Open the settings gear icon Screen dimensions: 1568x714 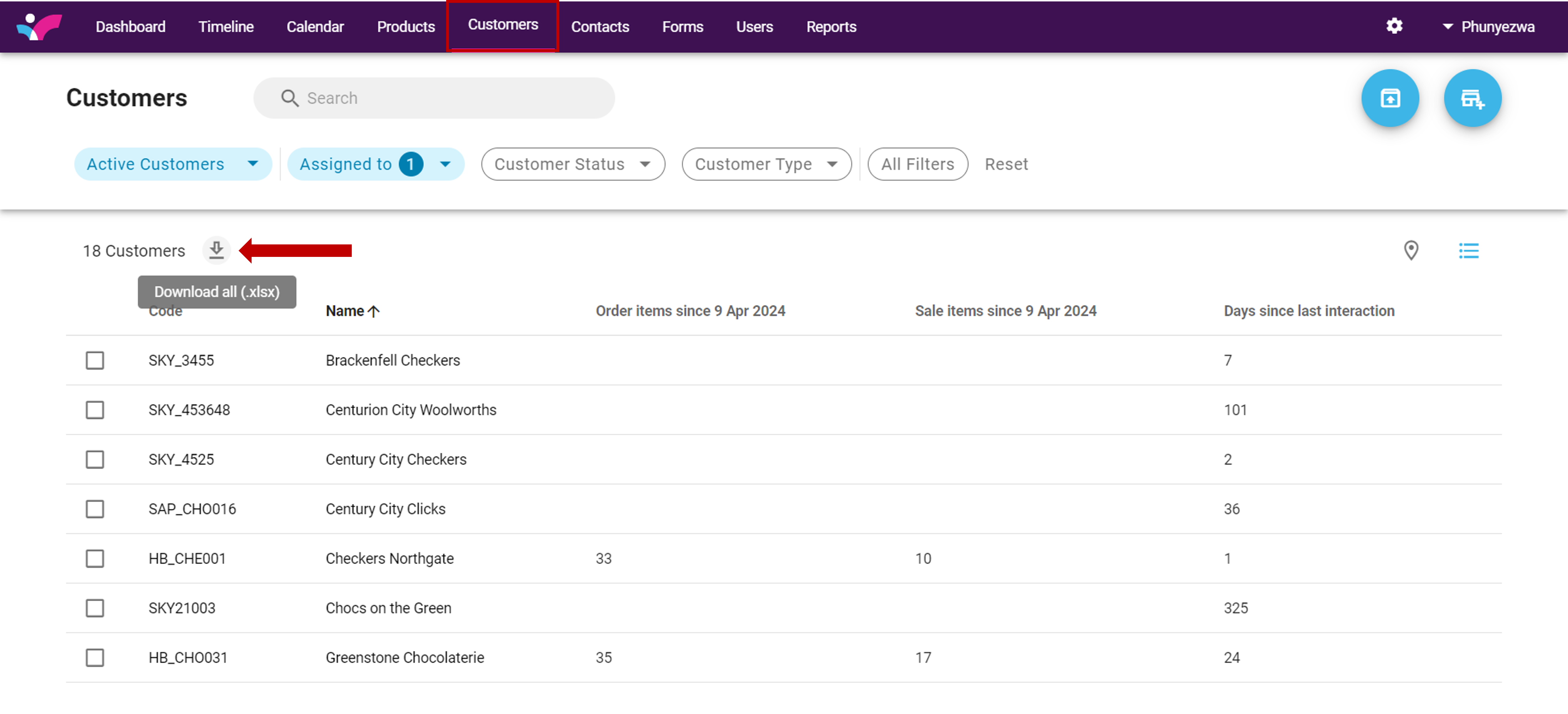tap(1394, 26)
